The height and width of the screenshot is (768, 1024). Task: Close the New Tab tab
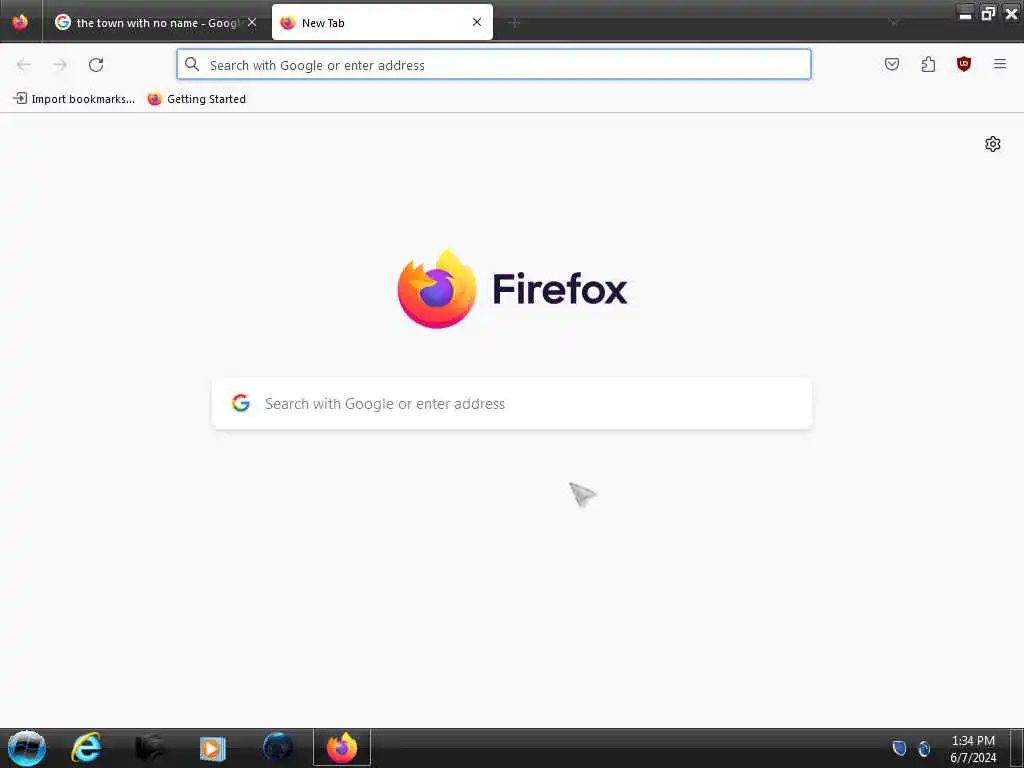(x=477, y=22)
